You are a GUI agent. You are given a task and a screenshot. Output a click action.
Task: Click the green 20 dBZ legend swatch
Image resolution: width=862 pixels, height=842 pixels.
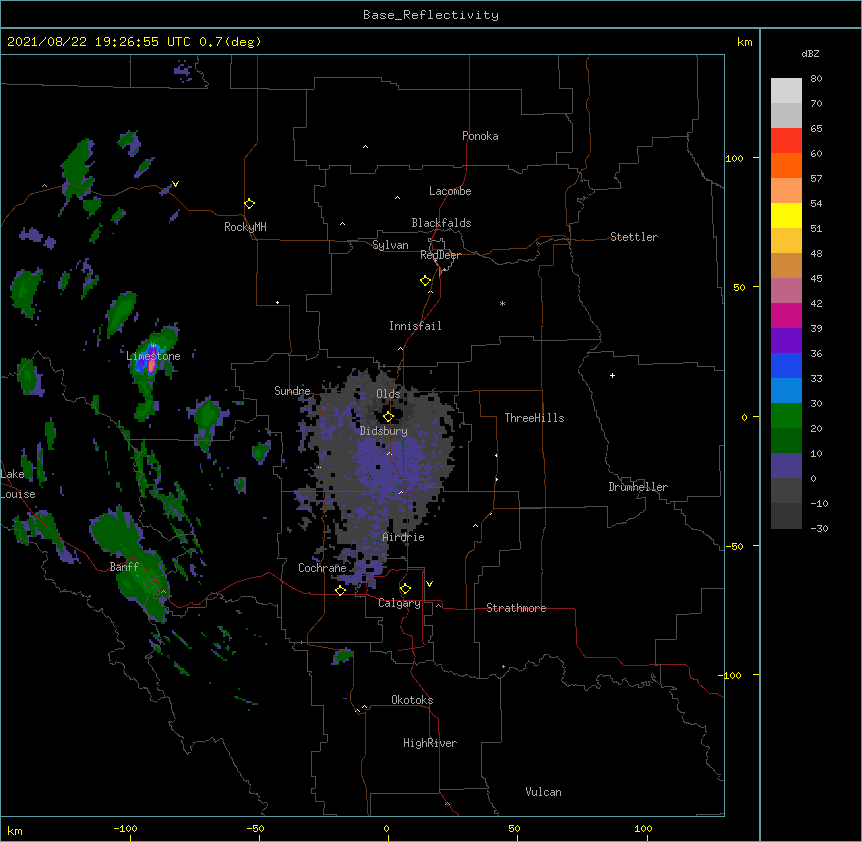pos(786,416)
